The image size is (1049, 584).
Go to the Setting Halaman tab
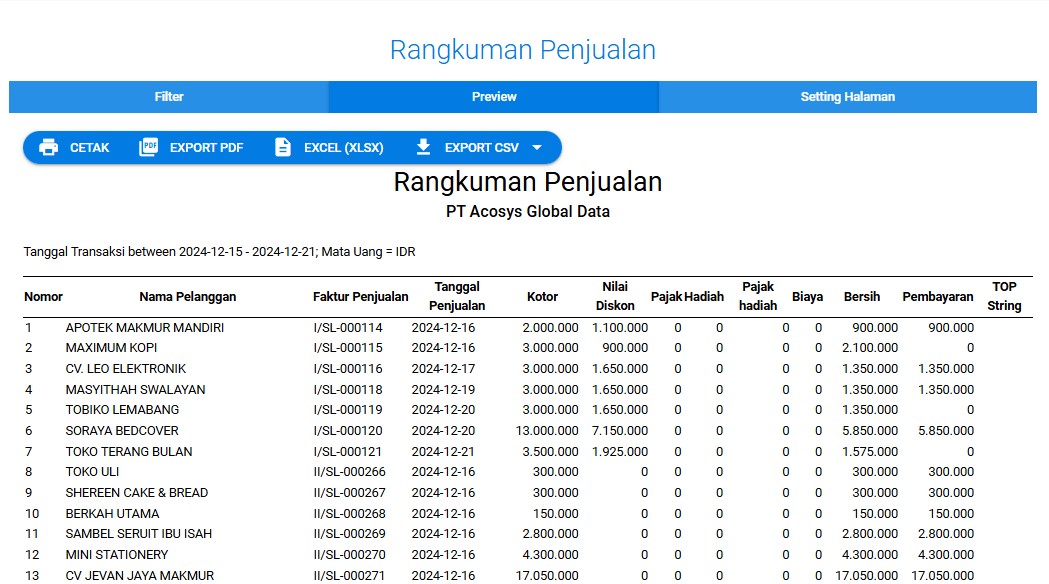[847, 97]
